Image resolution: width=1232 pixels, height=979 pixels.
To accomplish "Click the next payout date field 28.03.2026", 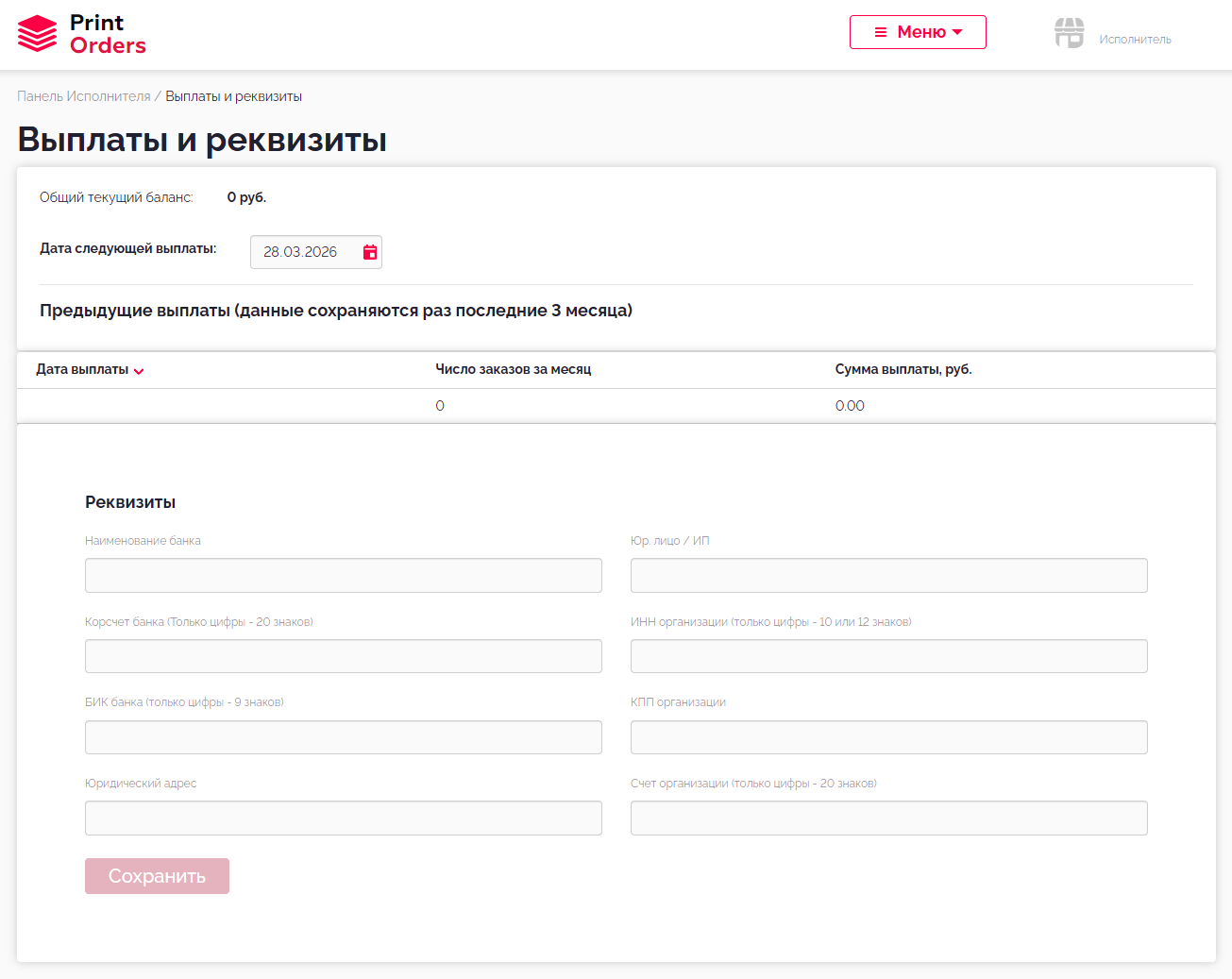I will [302, 252].
